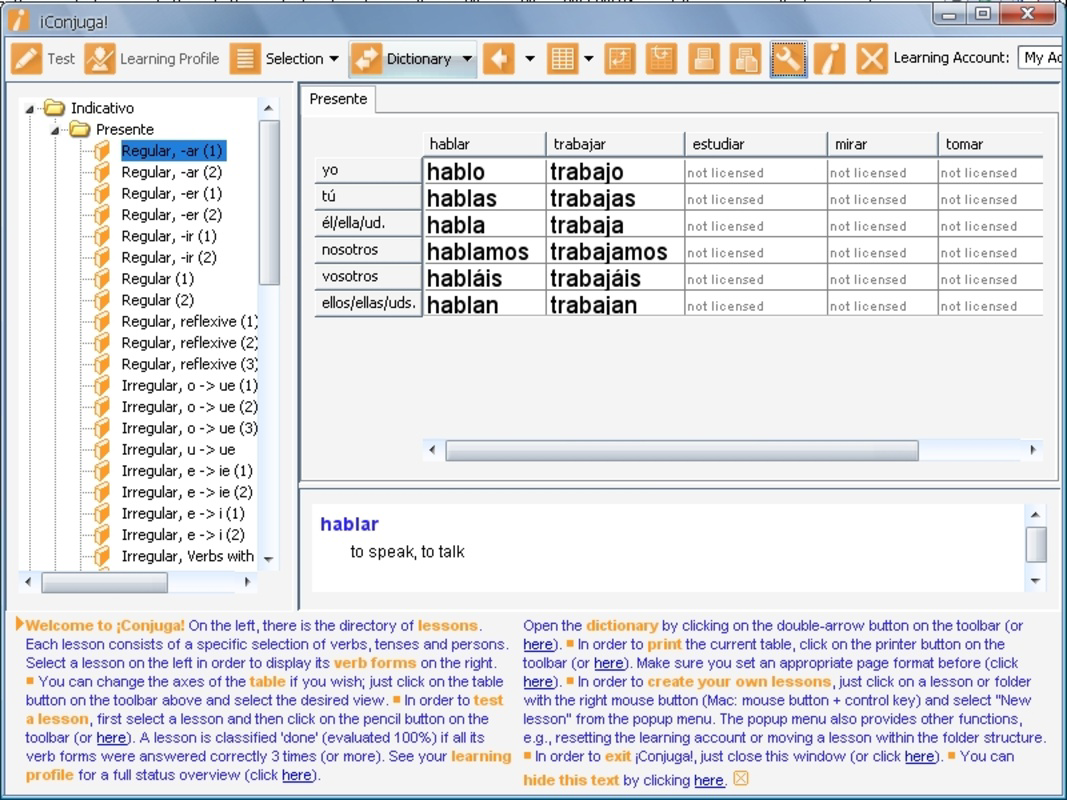Image resolution: width=1067 pixels, height=800 pixels.
Task: Click 'here' link after double-arrow dictionary text
Action: tap(538, 644)
